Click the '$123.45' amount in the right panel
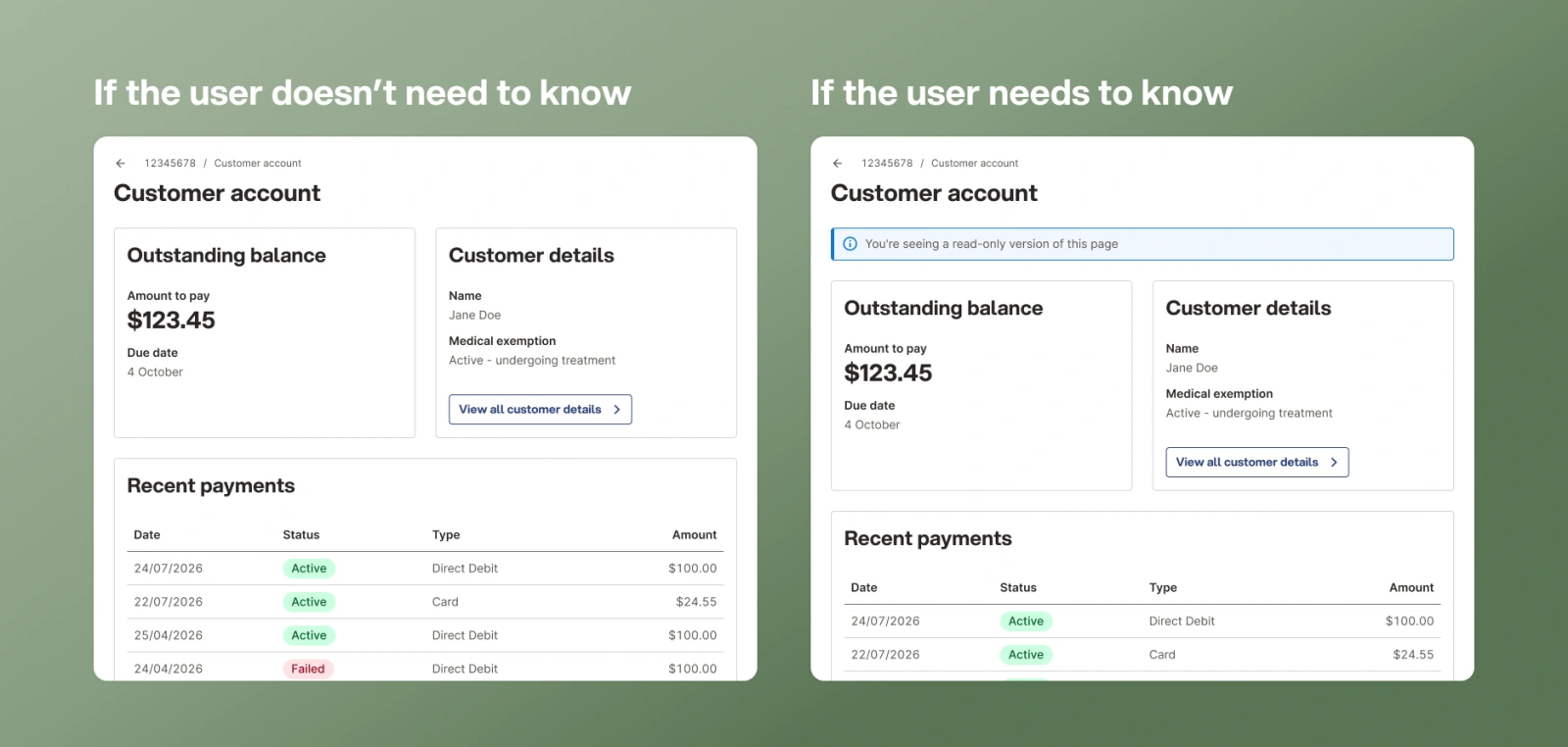 [889, 373]
